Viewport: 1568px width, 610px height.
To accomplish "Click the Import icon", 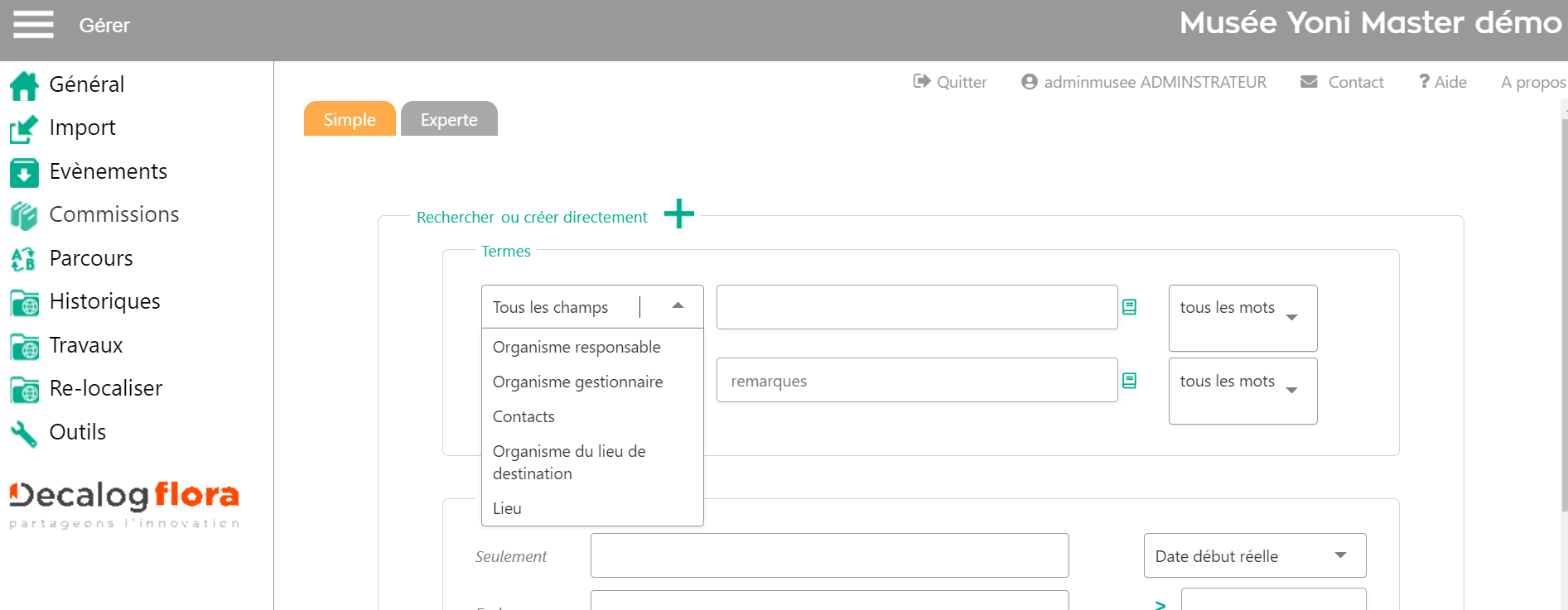I will 24,128.
